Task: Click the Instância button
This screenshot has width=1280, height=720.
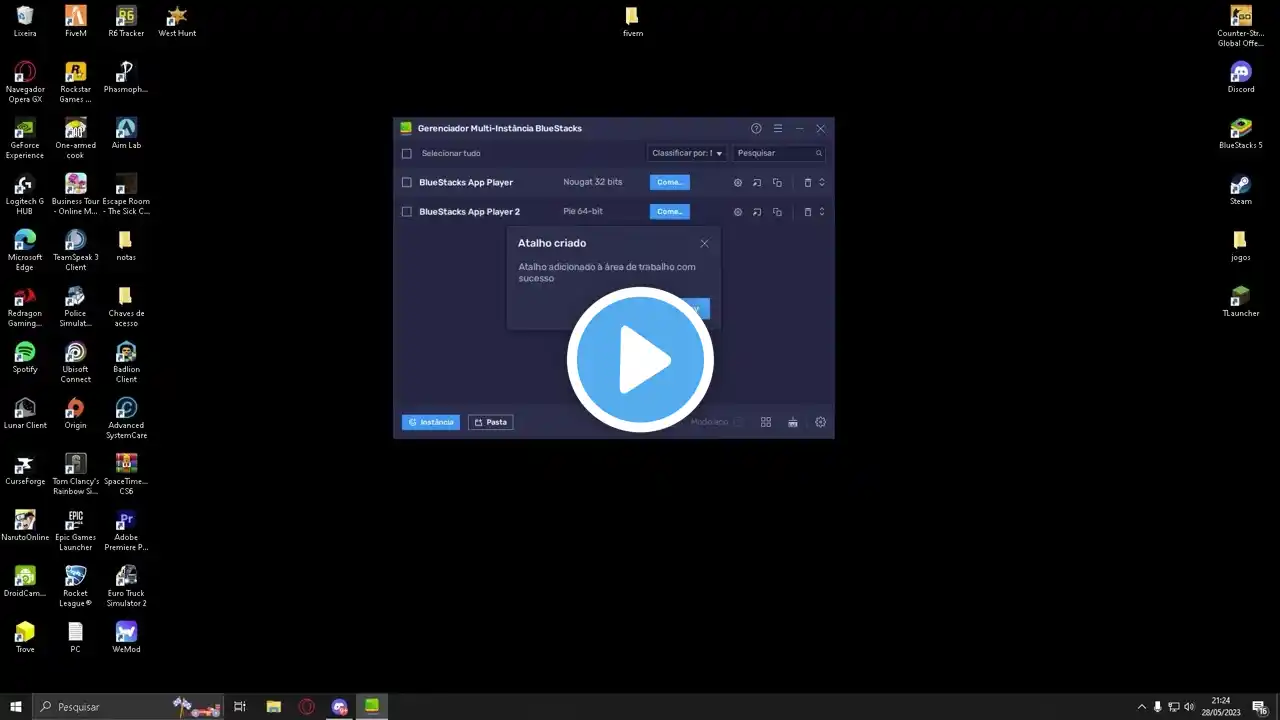Action: (431, 422)
